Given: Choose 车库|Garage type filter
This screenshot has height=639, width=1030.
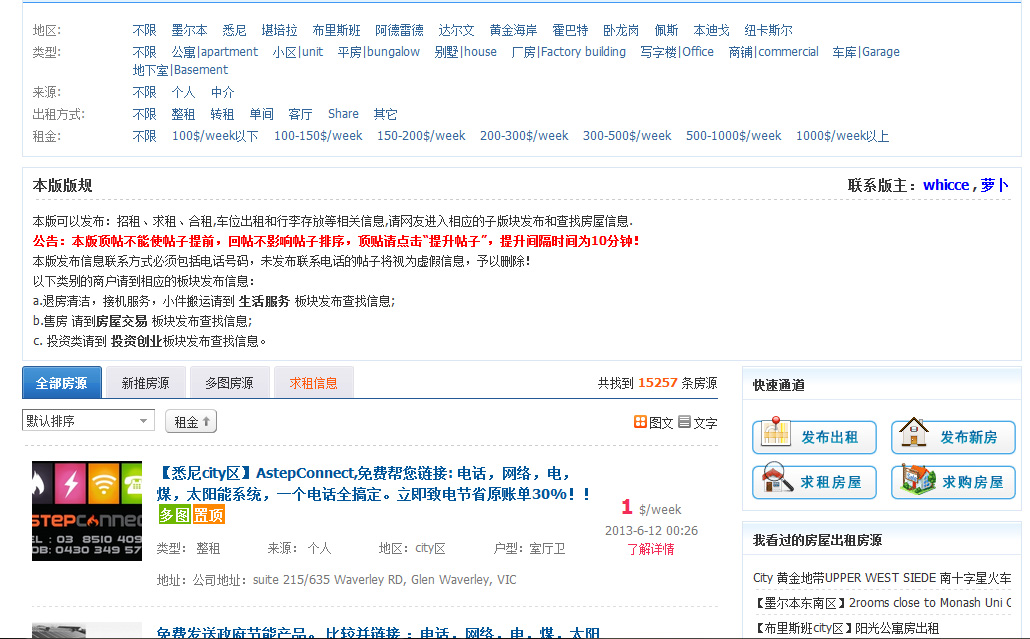Looking at the screenshot, I should 866,52.
